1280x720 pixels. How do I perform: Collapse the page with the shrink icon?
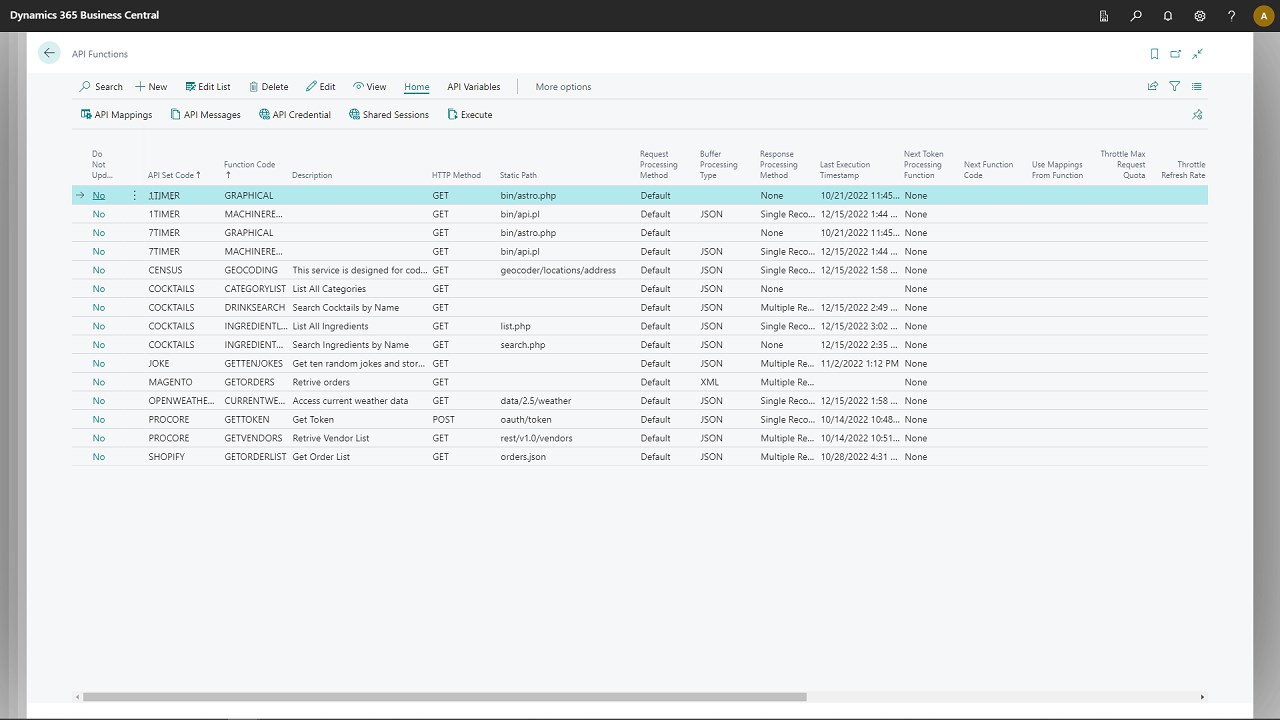point(1197,54)
